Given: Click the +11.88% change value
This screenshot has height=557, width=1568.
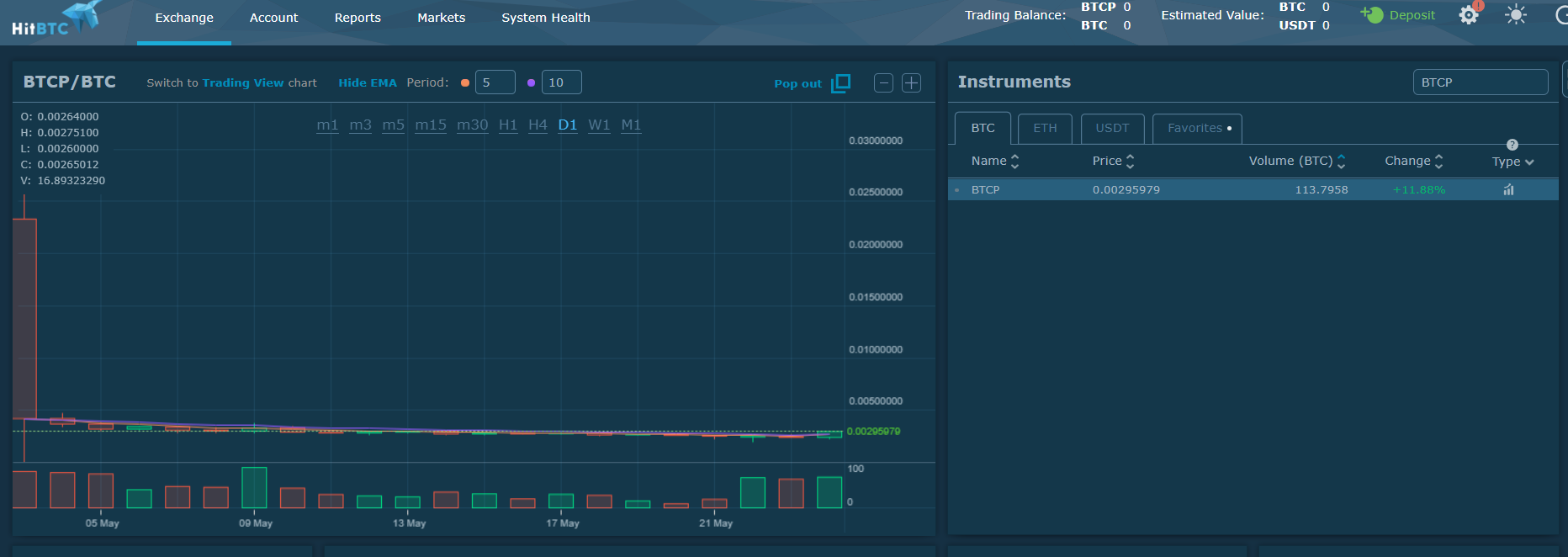Looking at the screenshot, I should click(x=1419, y=190).
